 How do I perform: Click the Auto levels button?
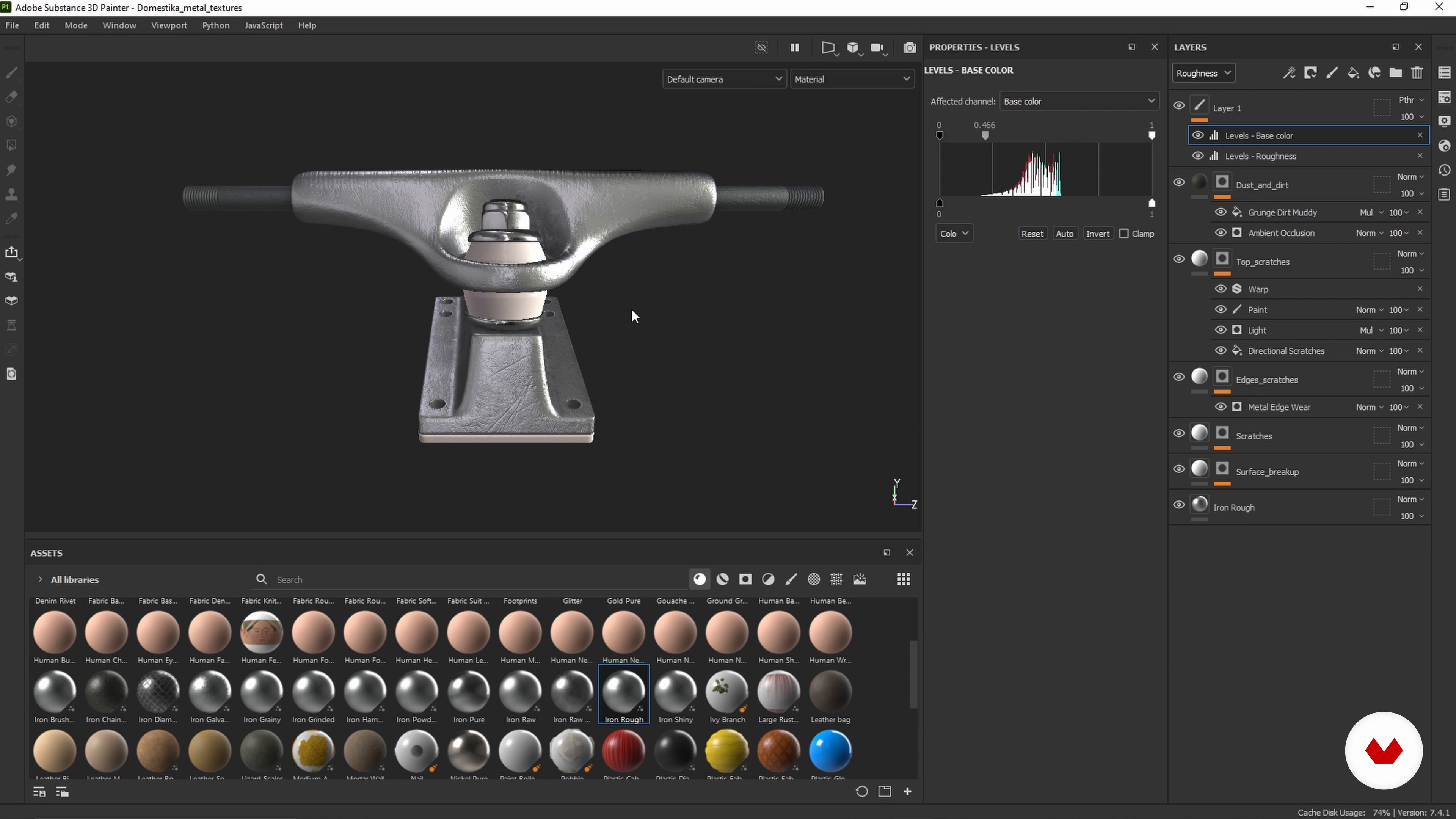1065,234
